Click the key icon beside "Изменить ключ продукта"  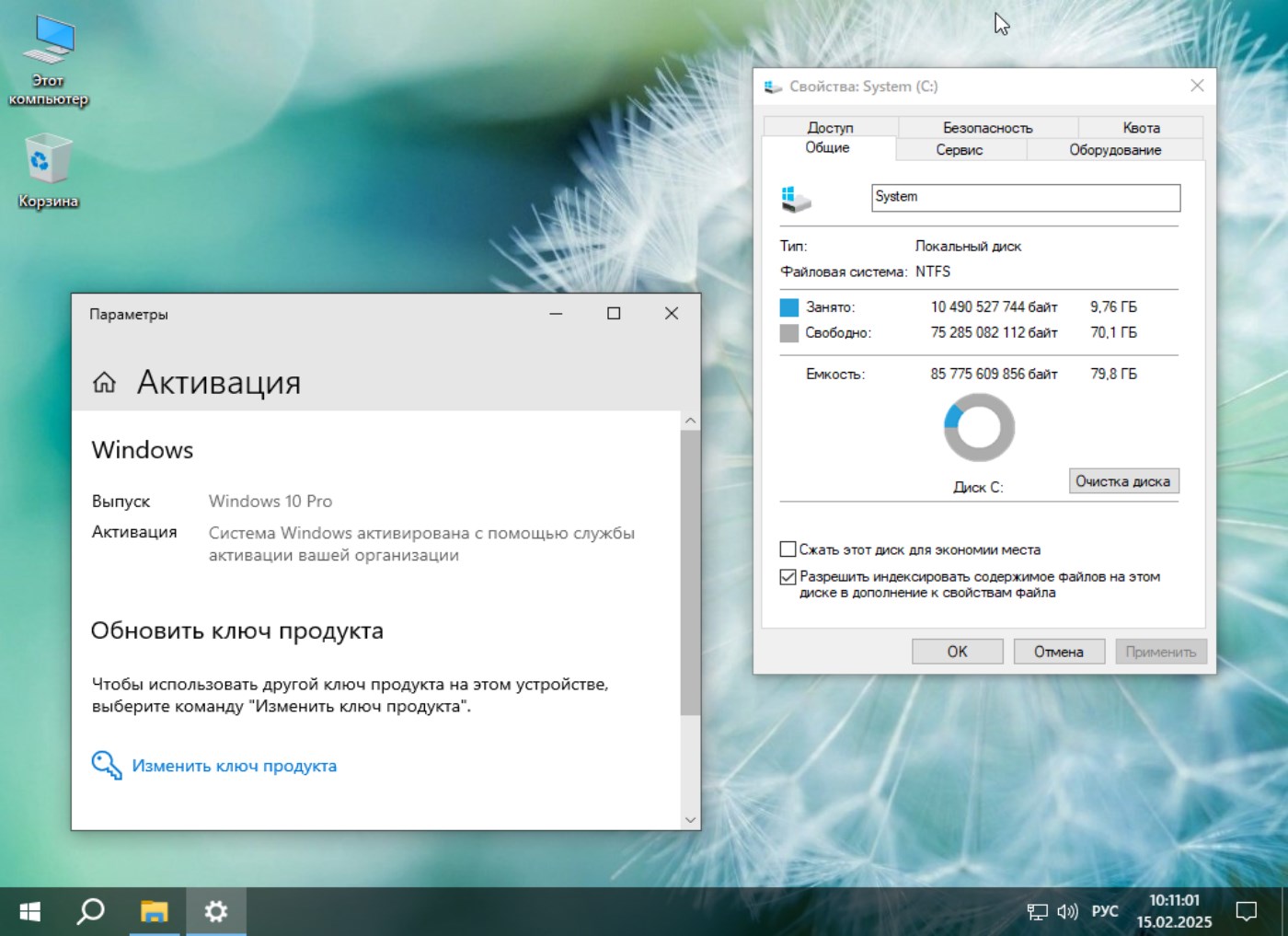(107, 766)
